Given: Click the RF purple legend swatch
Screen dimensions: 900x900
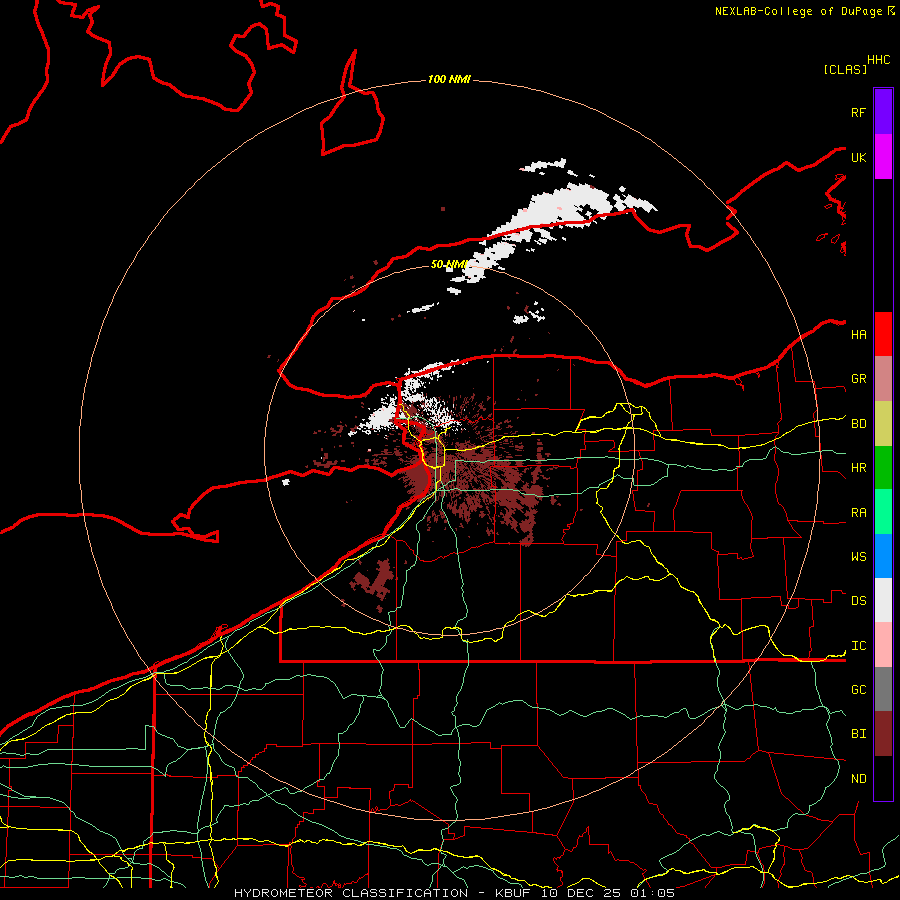Looking at the screenshot, I should click(x=883, y=112).
